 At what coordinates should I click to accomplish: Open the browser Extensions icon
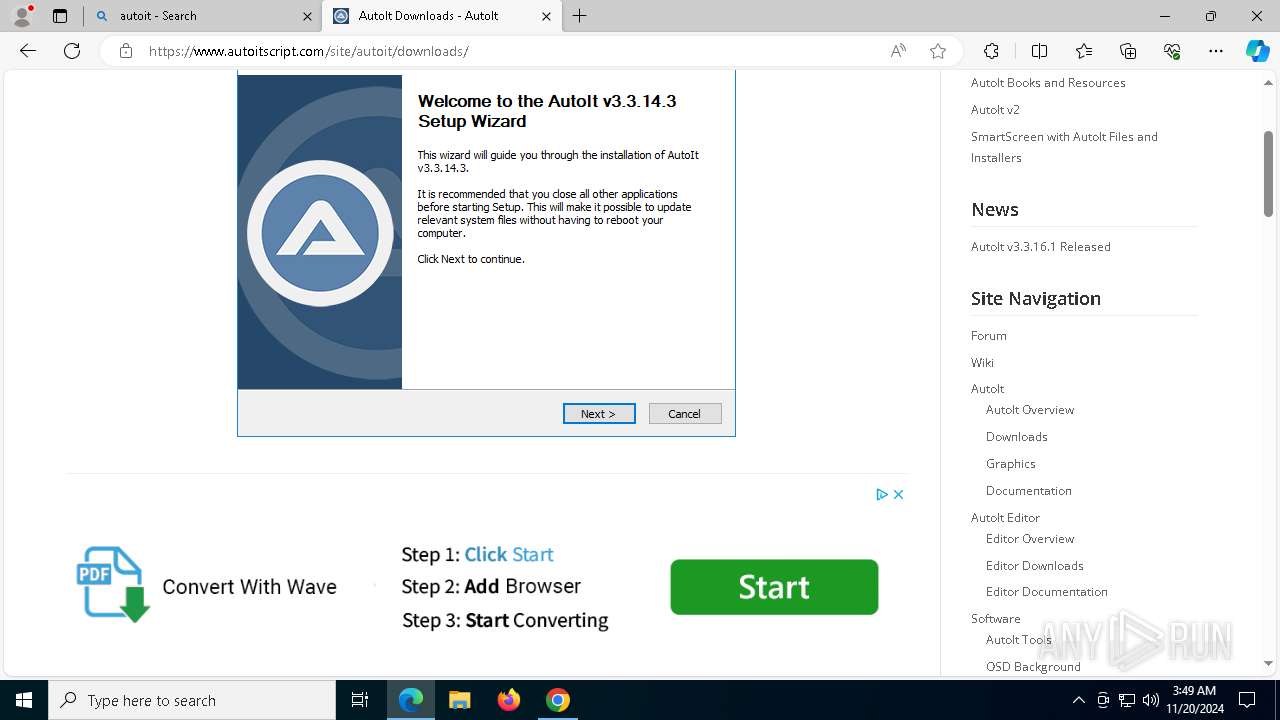(991, 51)
